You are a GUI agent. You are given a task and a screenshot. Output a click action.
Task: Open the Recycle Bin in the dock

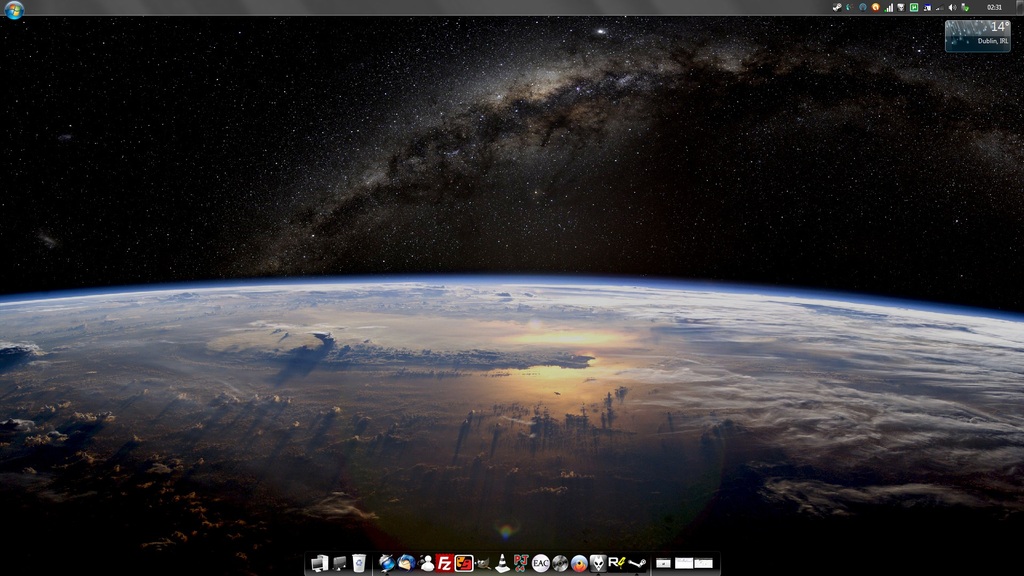click(359, 564)
